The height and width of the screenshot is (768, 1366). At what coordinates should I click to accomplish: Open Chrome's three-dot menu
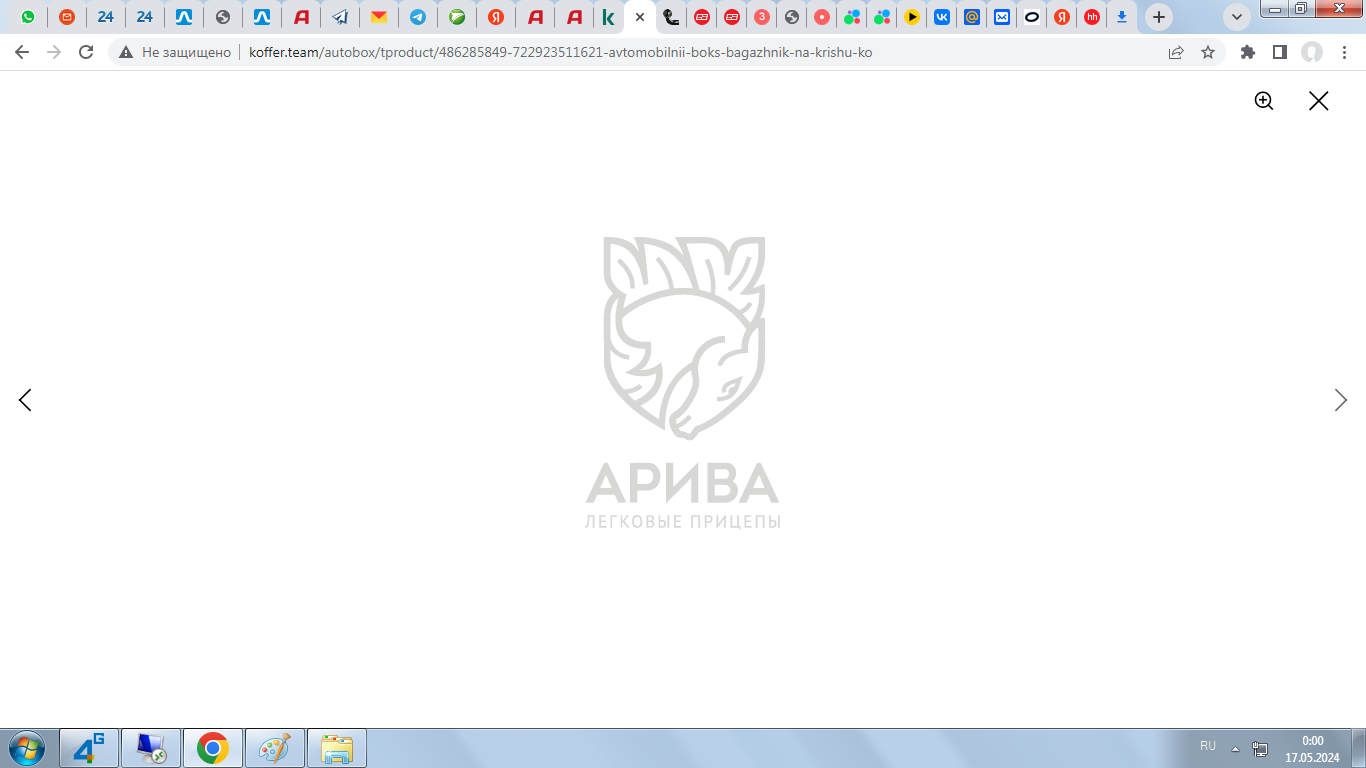(x=1345, y=52)
